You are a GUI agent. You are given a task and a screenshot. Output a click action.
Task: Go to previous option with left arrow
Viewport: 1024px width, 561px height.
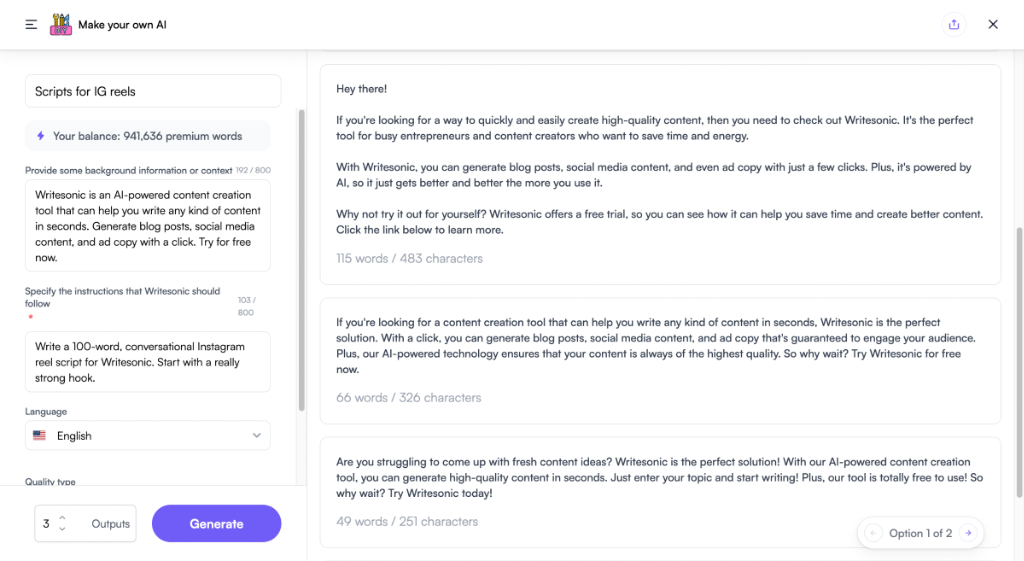coord(873,533)
